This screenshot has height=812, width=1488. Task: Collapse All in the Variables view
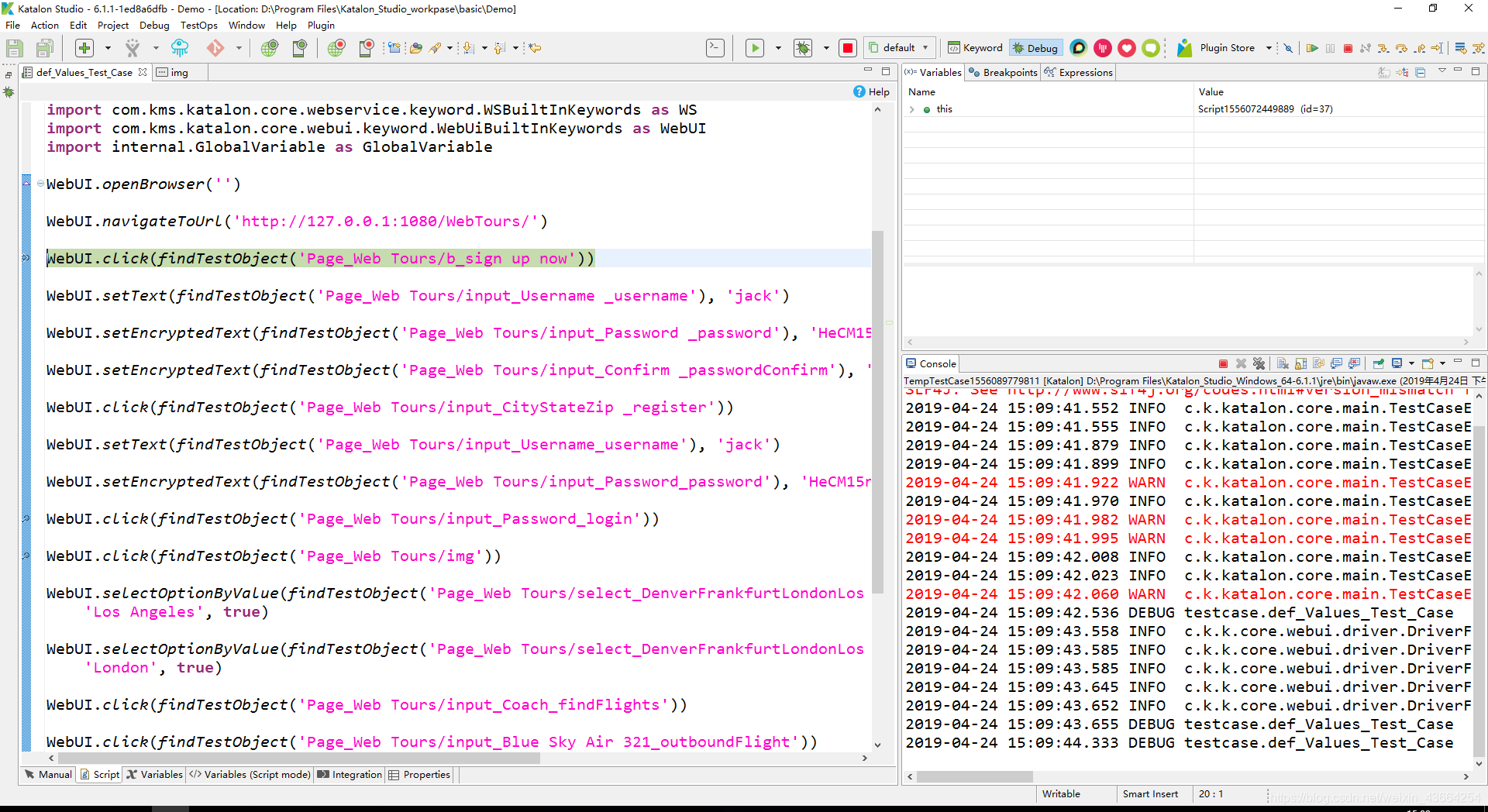[1420, 72]
